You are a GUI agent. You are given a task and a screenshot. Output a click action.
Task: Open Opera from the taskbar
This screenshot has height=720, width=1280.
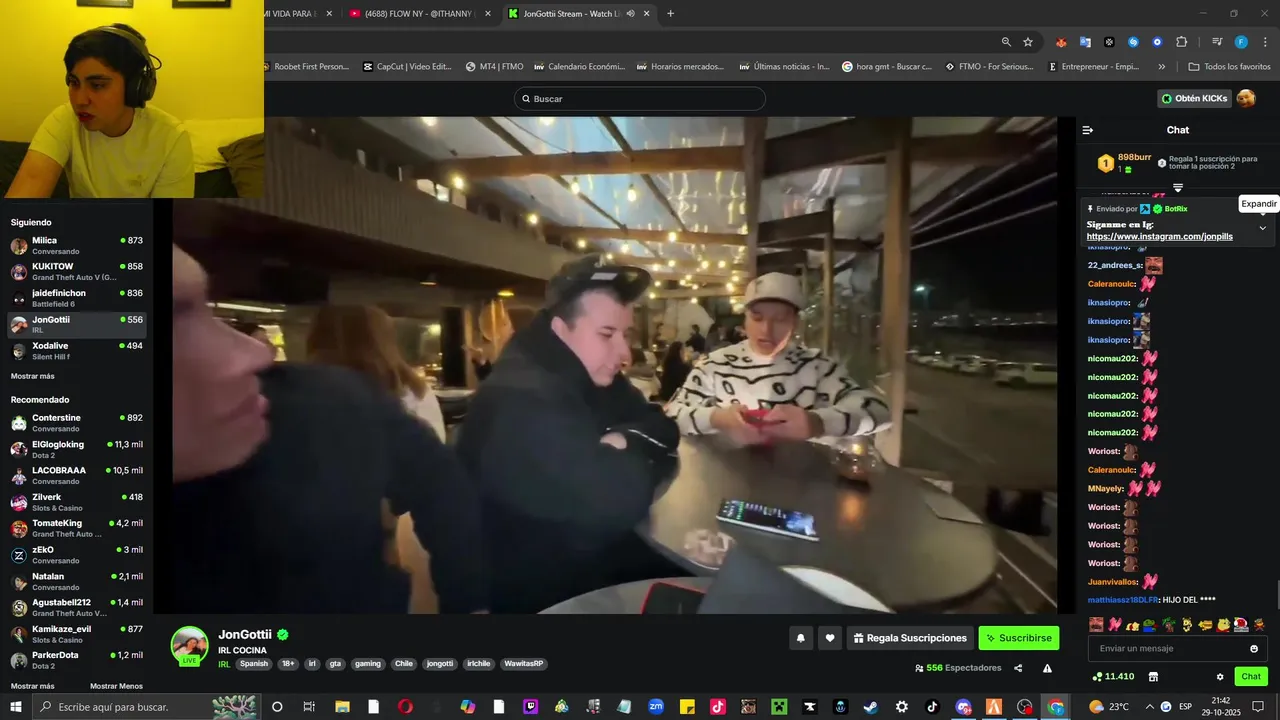point(405,707)
